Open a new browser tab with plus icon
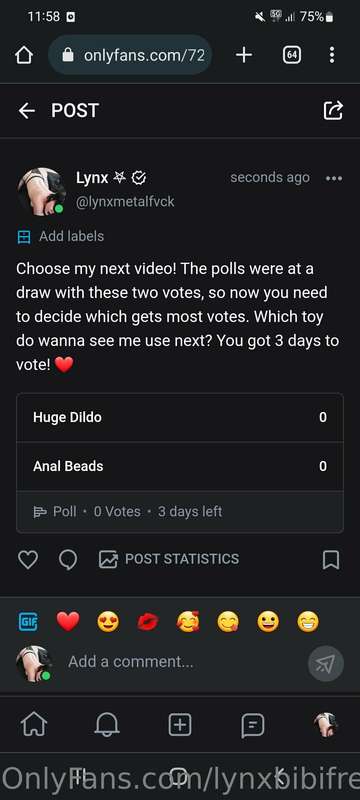This screenshot has height=800, width=360. pyautogui.click(x=244, y=55)
